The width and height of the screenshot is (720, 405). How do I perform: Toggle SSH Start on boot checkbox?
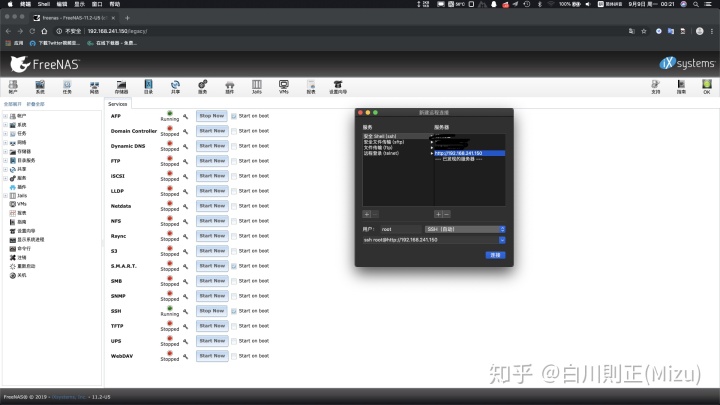point(234,311)
